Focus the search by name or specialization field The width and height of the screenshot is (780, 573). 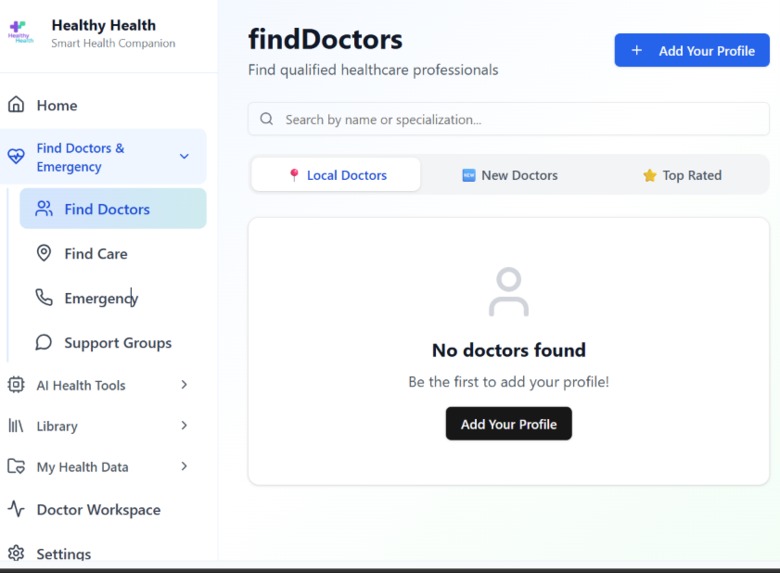[508, 119]
